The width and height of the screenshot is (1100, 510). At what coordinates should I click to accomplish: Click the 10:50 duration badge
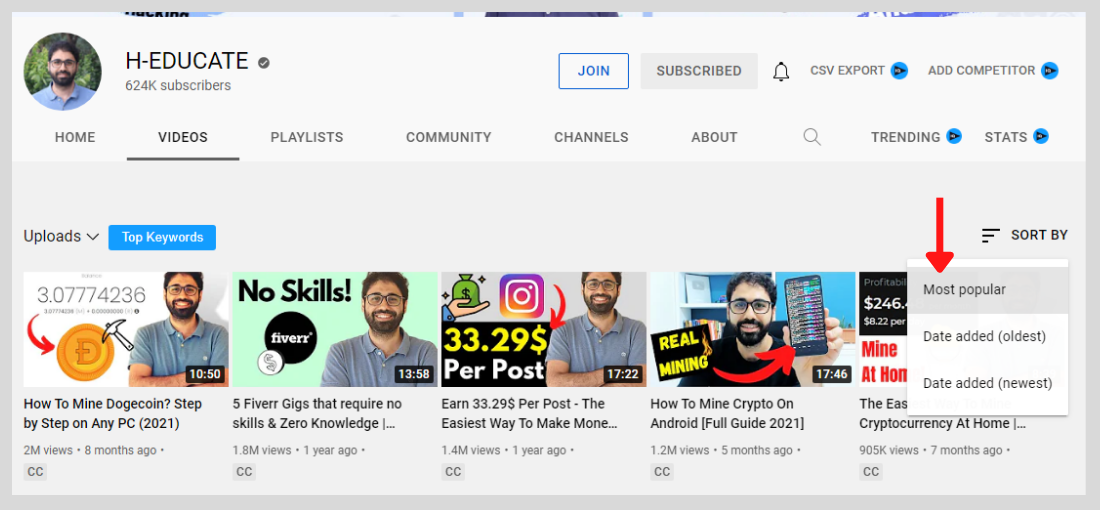(205, 374)
